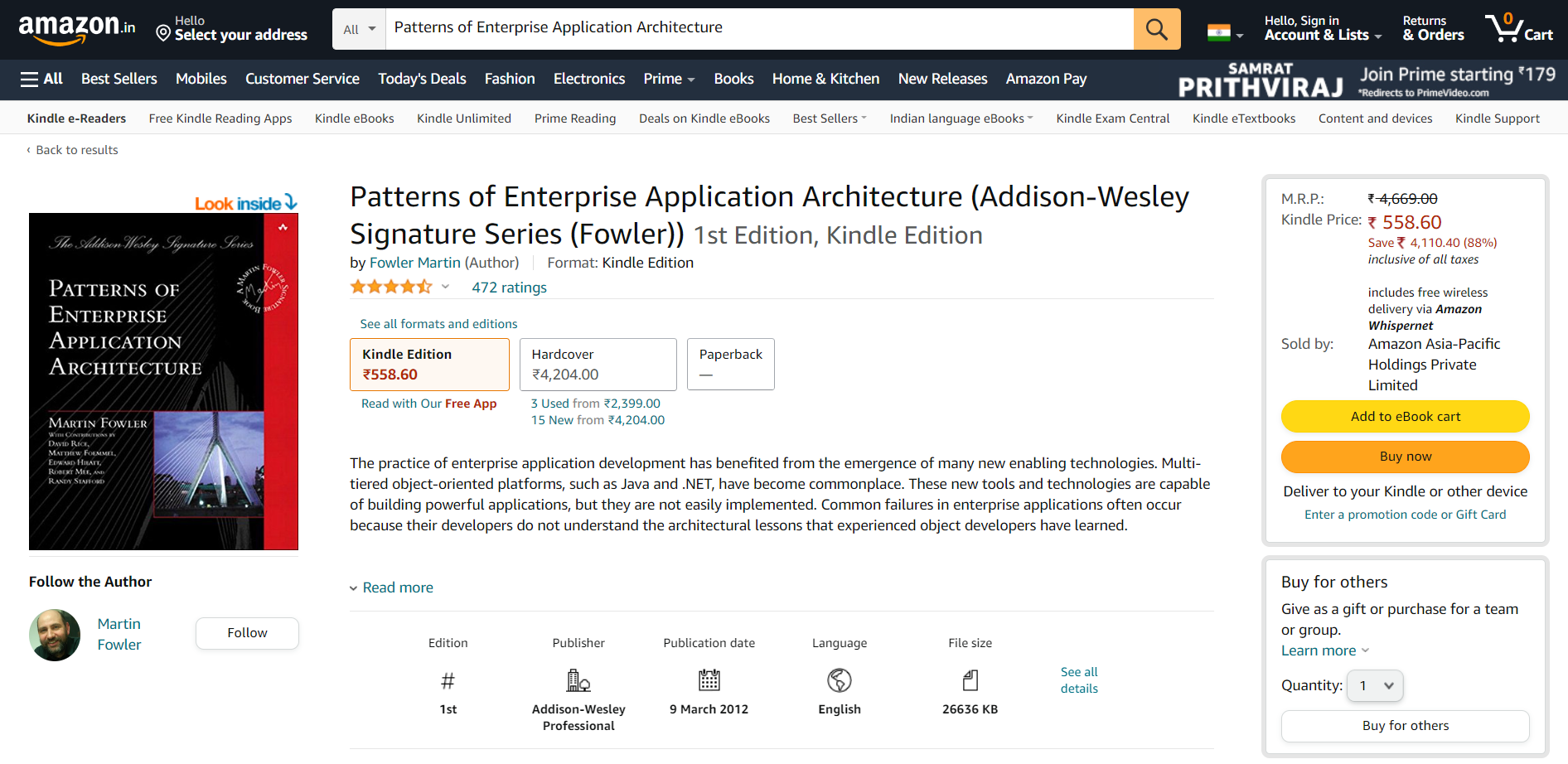Click the Publisher building icon
The height and width of the screenshot is (764, 1568).
[578, 681]
